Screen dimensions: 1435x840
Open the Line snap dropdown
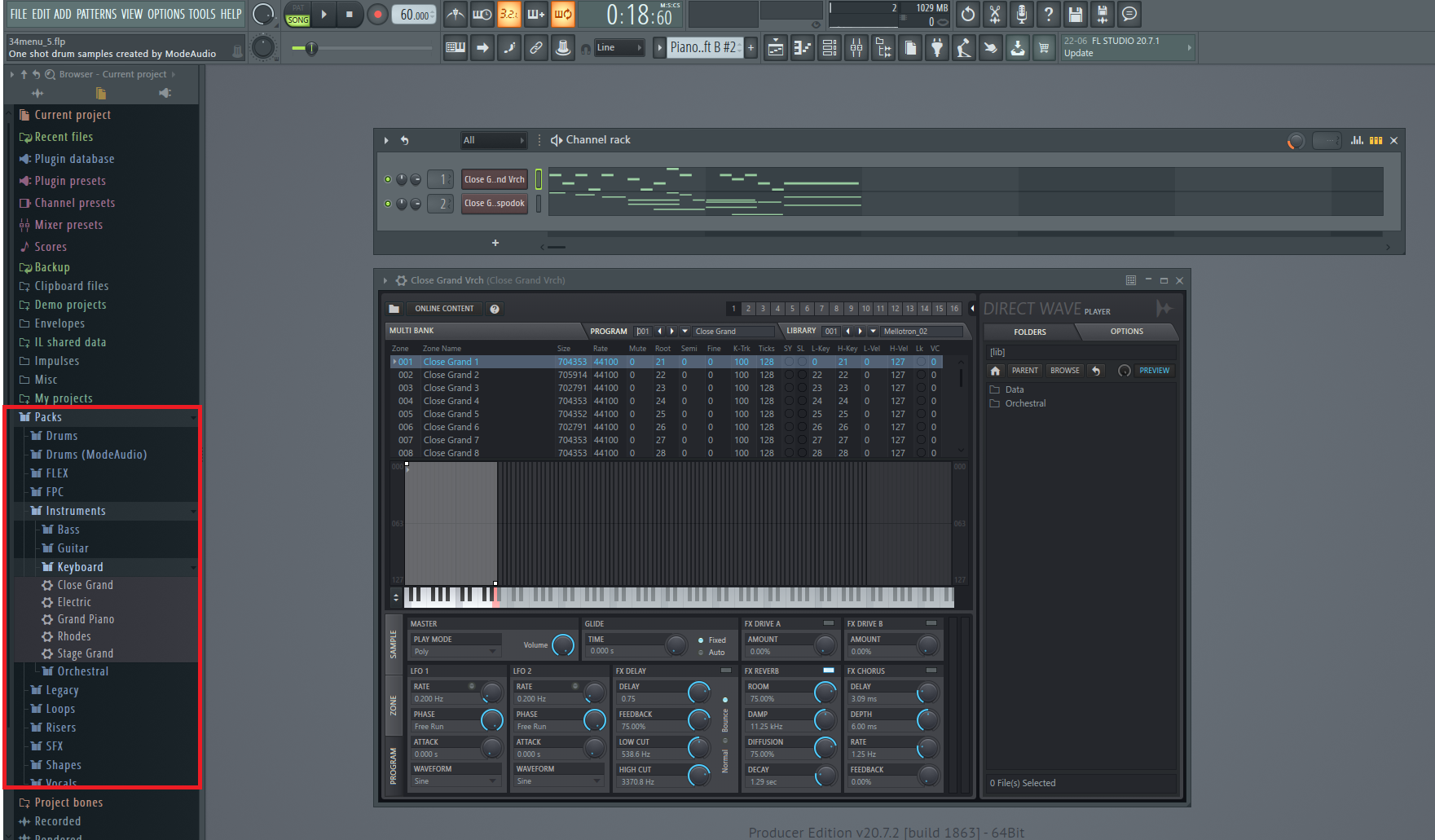click(x=618, y=48)
